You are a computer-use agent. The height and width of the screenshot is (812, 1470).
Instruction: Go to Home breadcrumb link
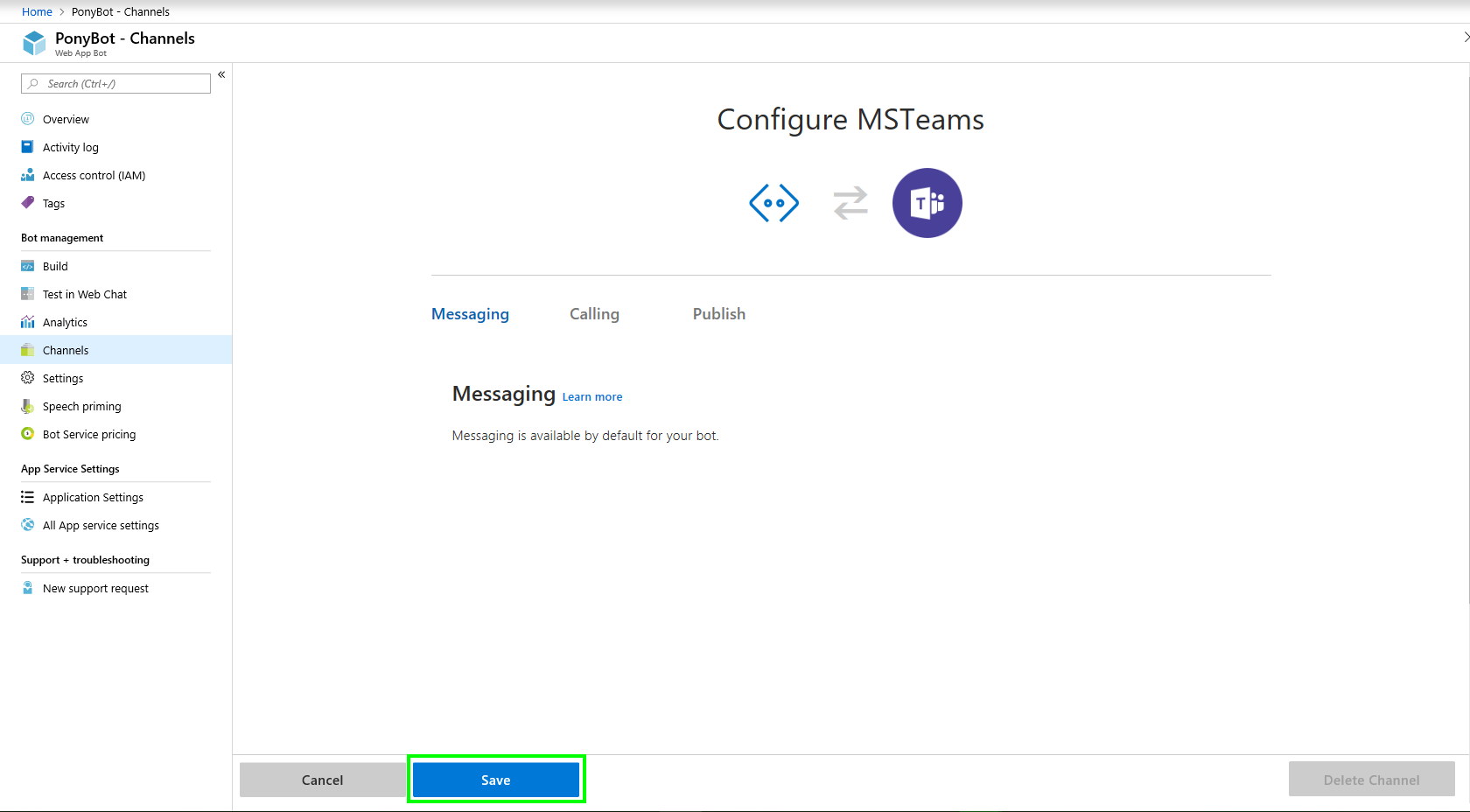(37, 11)
